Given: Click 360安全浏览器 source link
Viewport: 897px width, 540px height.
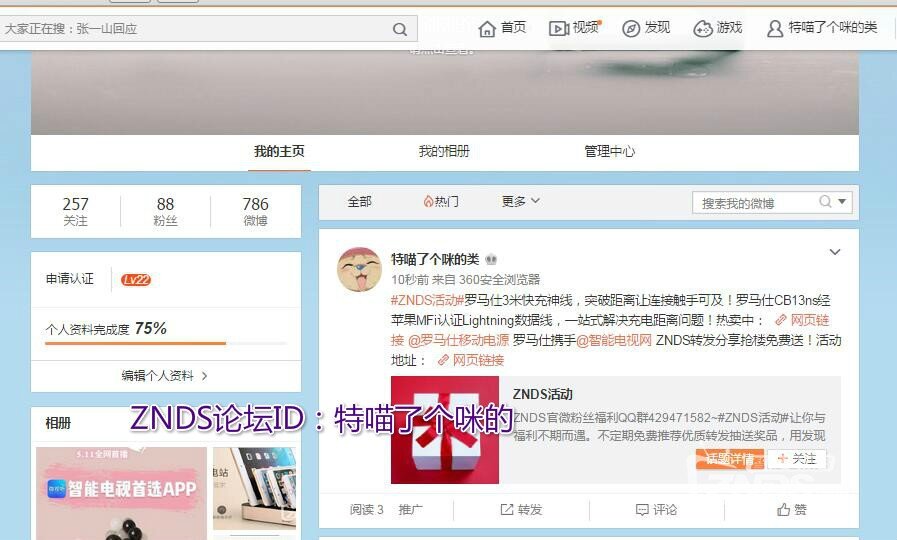Looking at the screenshot, I should click(499, 280).
